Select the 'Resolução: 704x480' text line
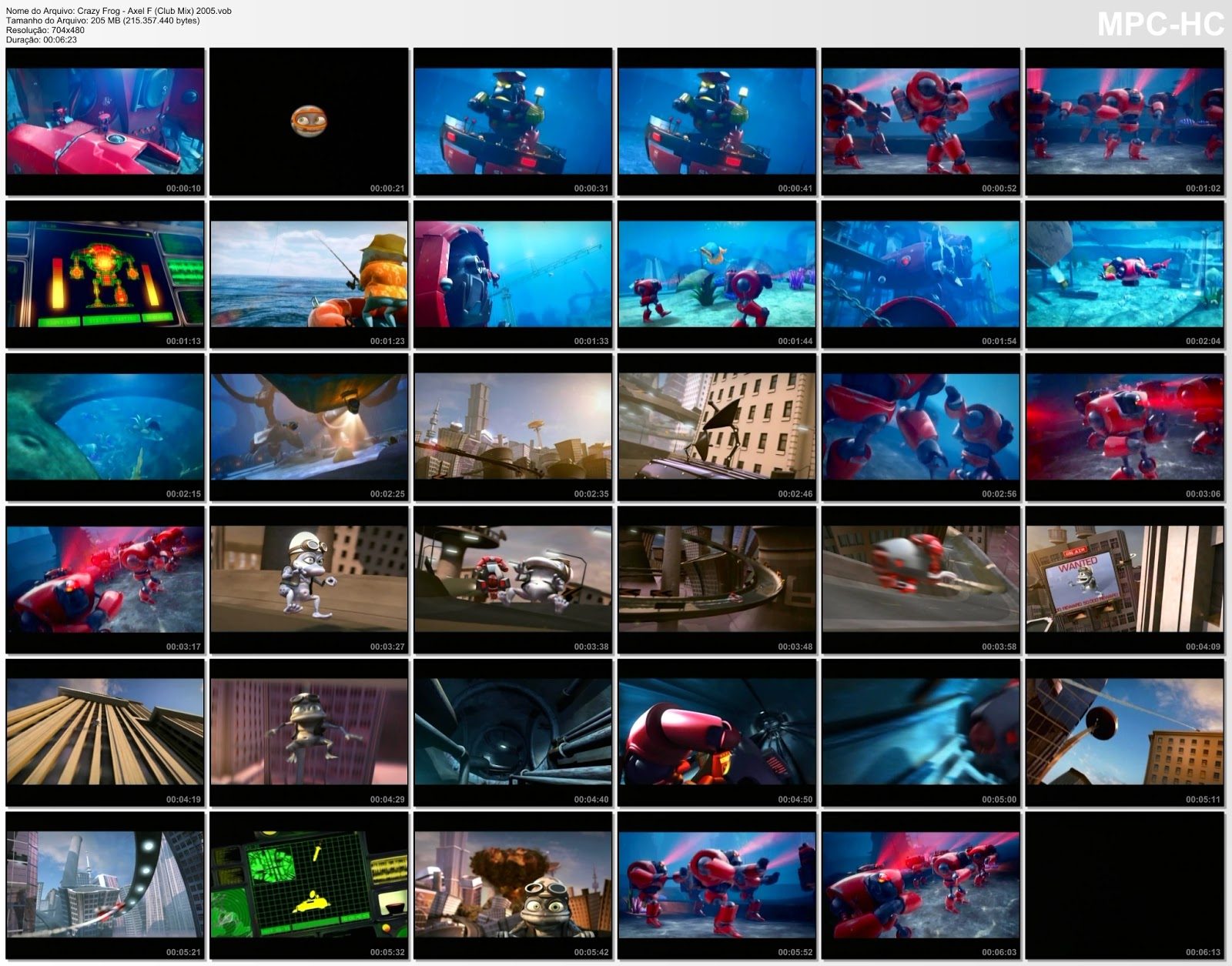Image resolution: width=1232 pixels, height=966 pixels. coord(45,31)
